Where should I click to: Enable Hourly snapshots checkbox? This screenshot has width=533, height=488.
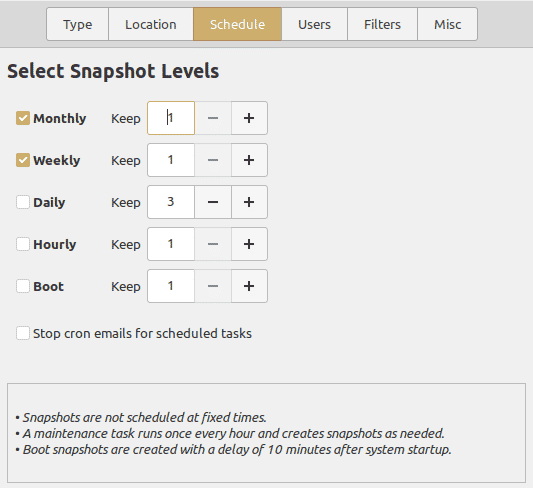click(x=23, y=244)
